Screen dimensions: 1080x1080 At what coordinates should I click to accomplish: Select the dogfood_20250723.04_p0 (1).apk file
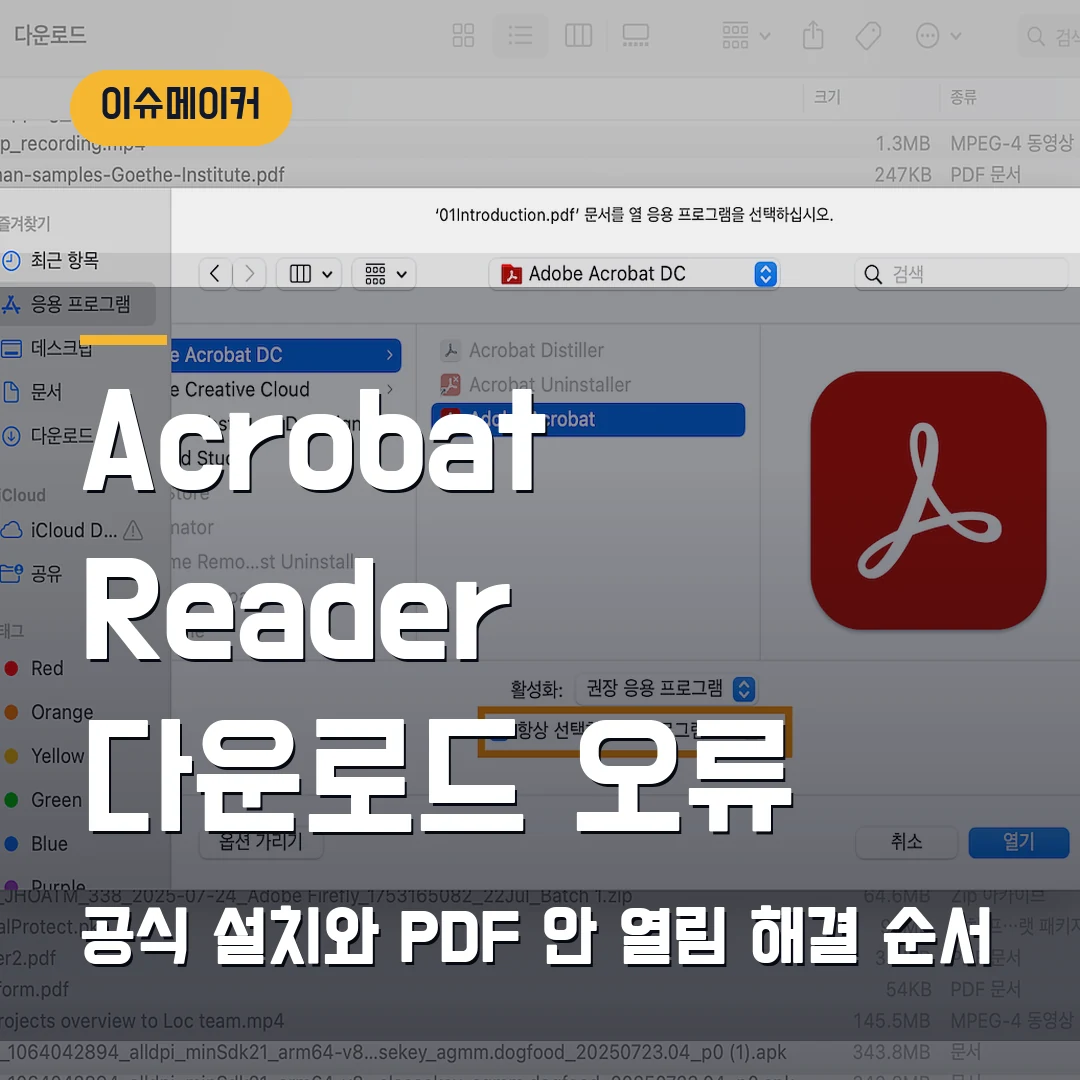click(393, 1052)
